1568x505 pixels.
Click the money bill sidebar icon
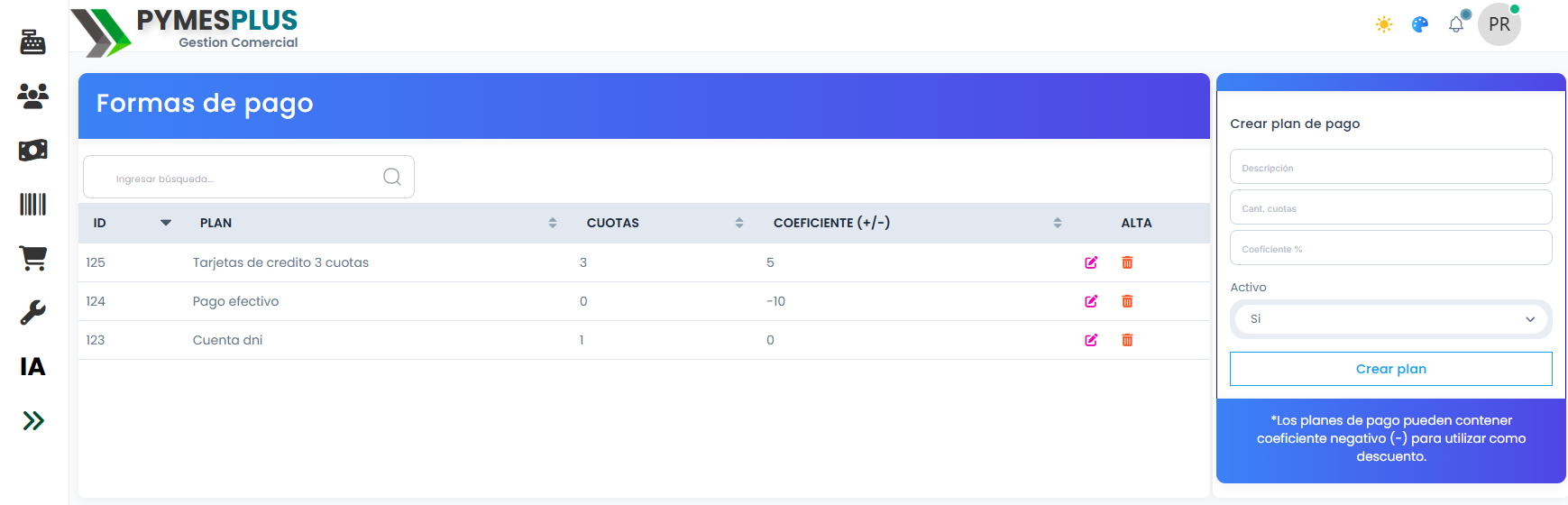pyautogui.click(x=33, y=150)
